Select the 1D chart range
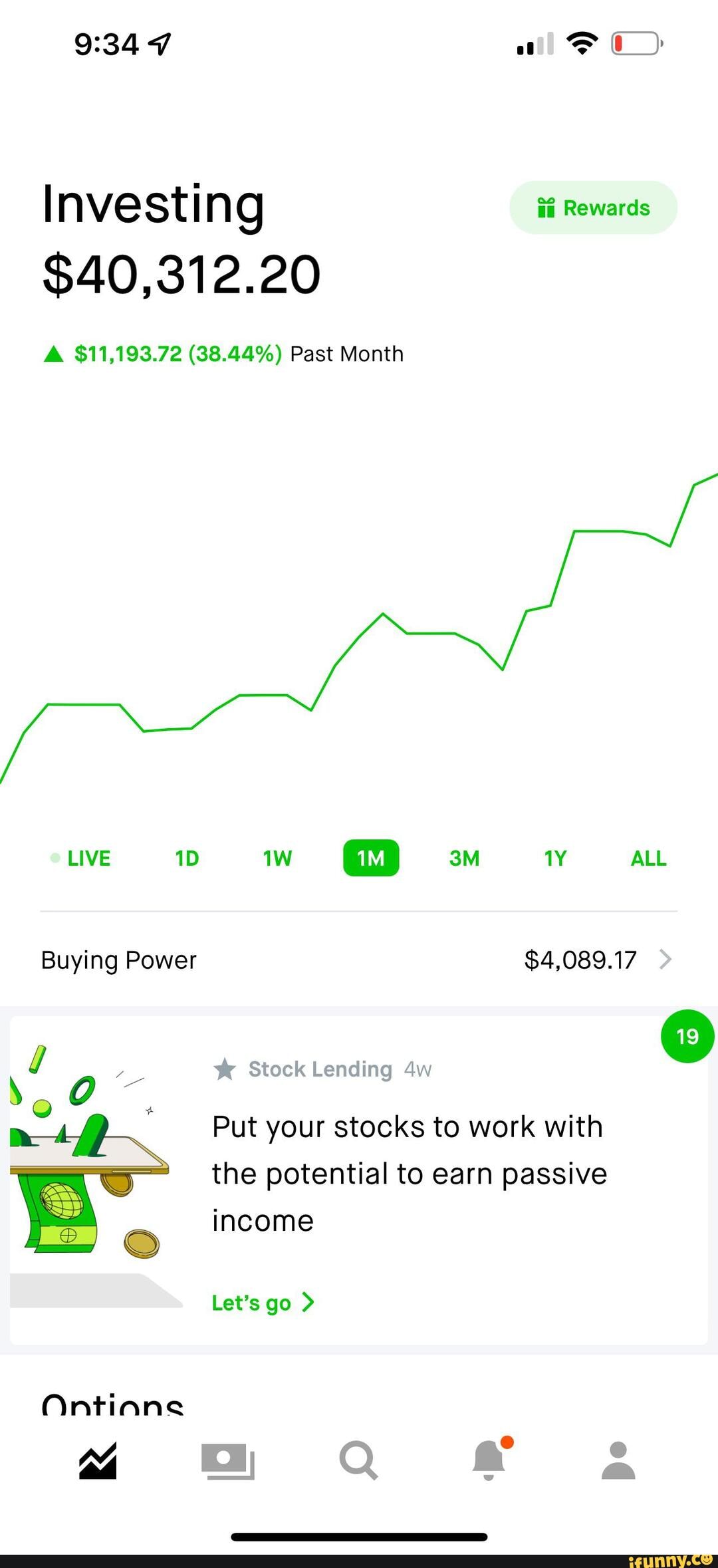The width and height of the screenshot is (718, 1568). 187,858
